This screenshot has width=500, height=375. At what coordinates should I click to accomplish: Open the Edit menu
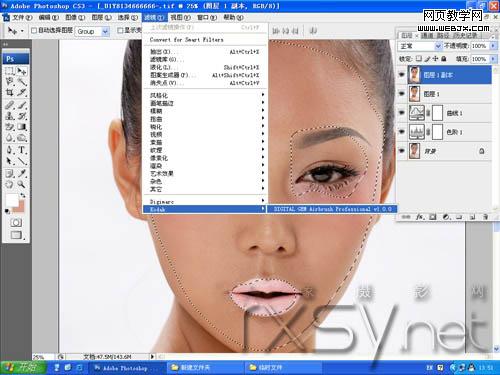[49, 17]
